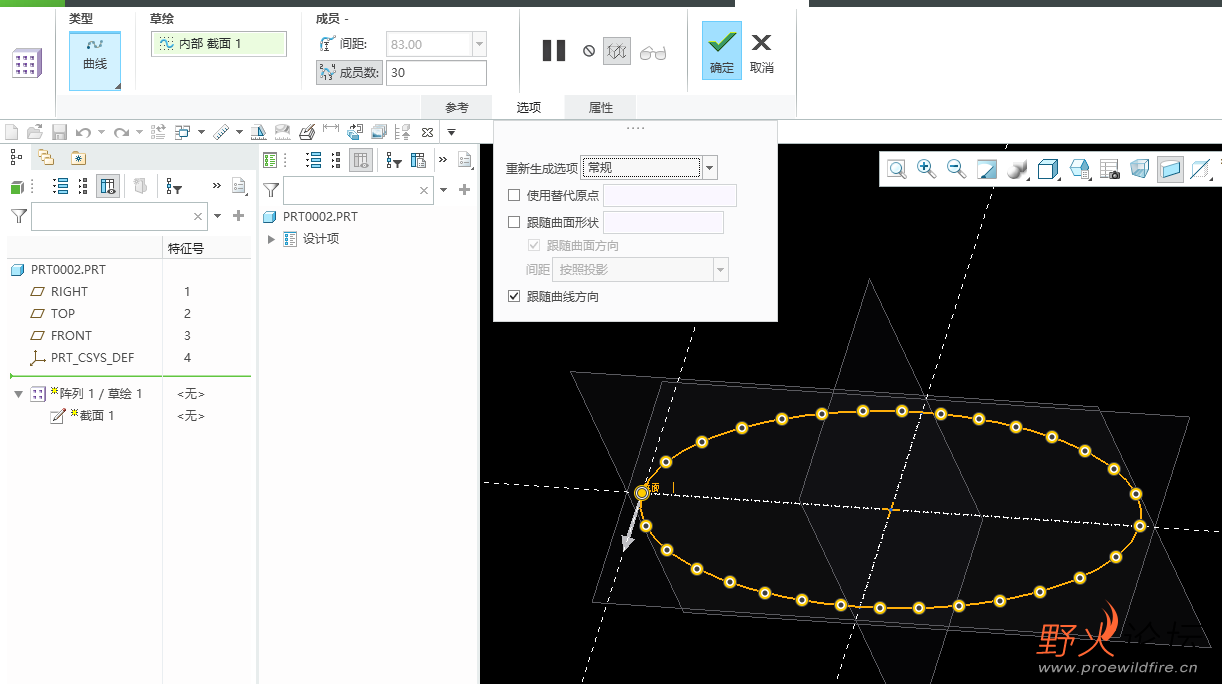Cancel the pattern with 取消
This screenshot has height=684, width=1222.
coord(762,51)
